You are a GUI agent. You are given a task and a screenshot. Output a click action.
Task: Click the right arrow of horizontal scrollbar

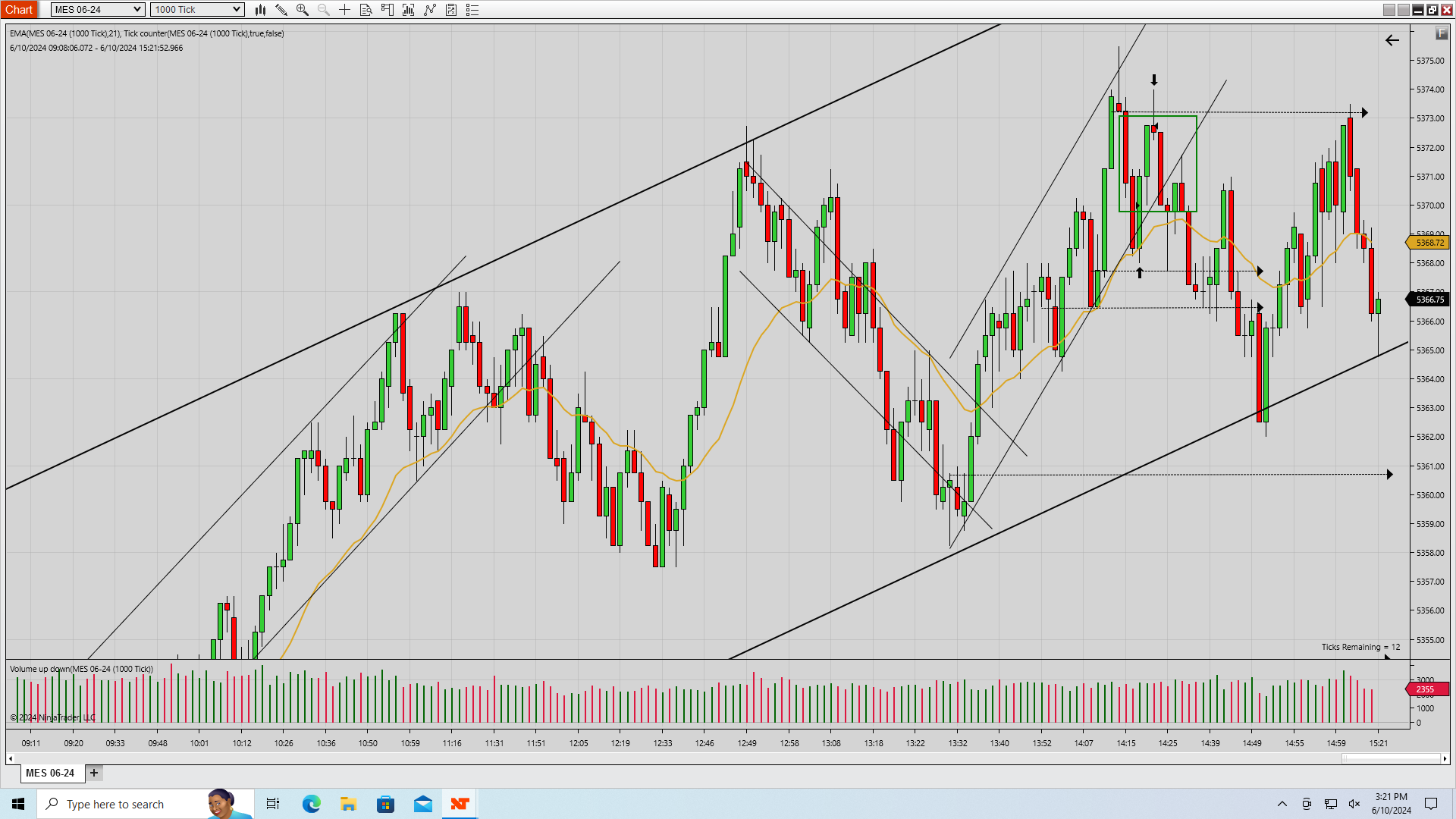click(1445, 758)
